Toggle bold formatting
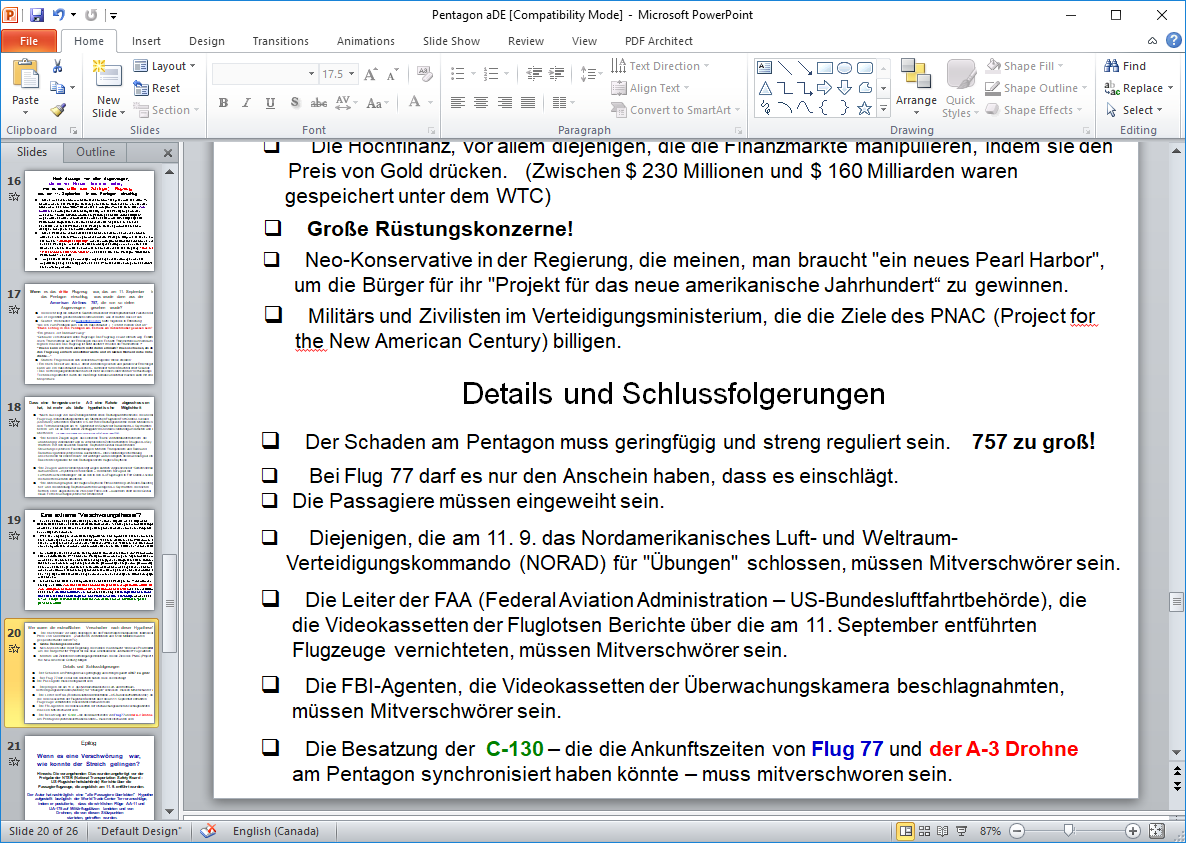1186x843 pixels. [x=223, y=103]
